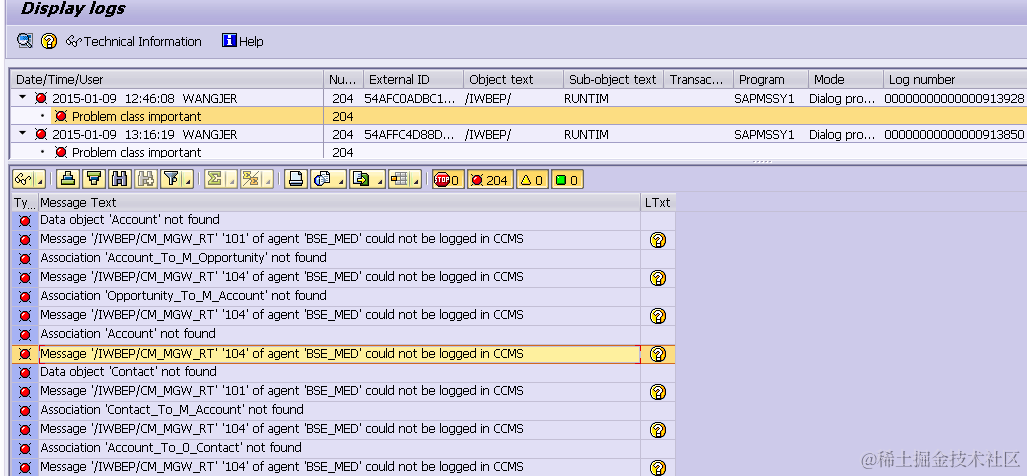Click the Sort descending icon
Image resolution: width=1027 pixels, height=476 pixels.
pyautogui.click(x=94, y=179)
